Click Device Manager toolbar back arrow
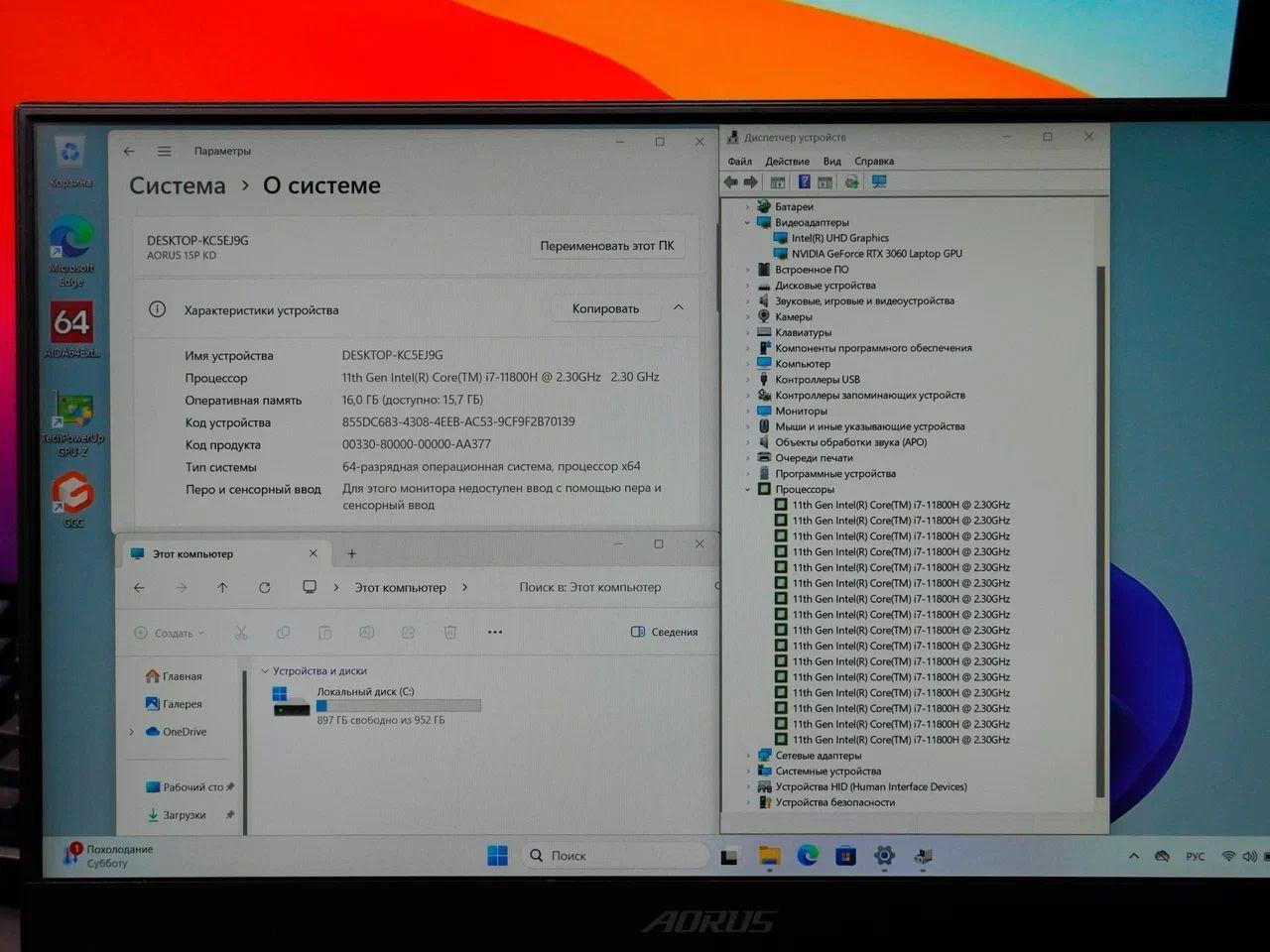 point(731,181)
